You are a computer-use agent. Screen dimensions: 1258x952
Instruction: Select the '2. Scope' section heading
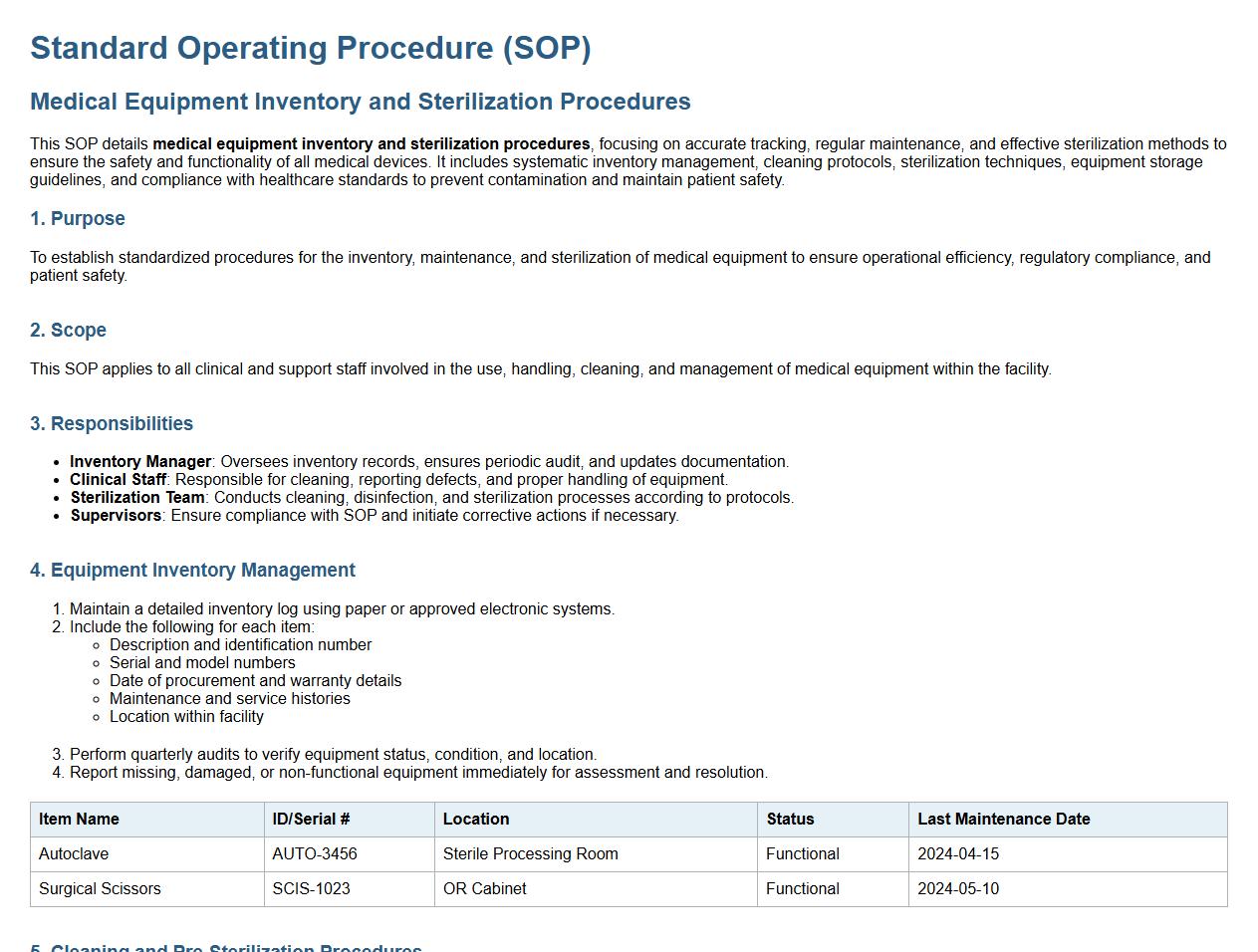coord(68,331)
